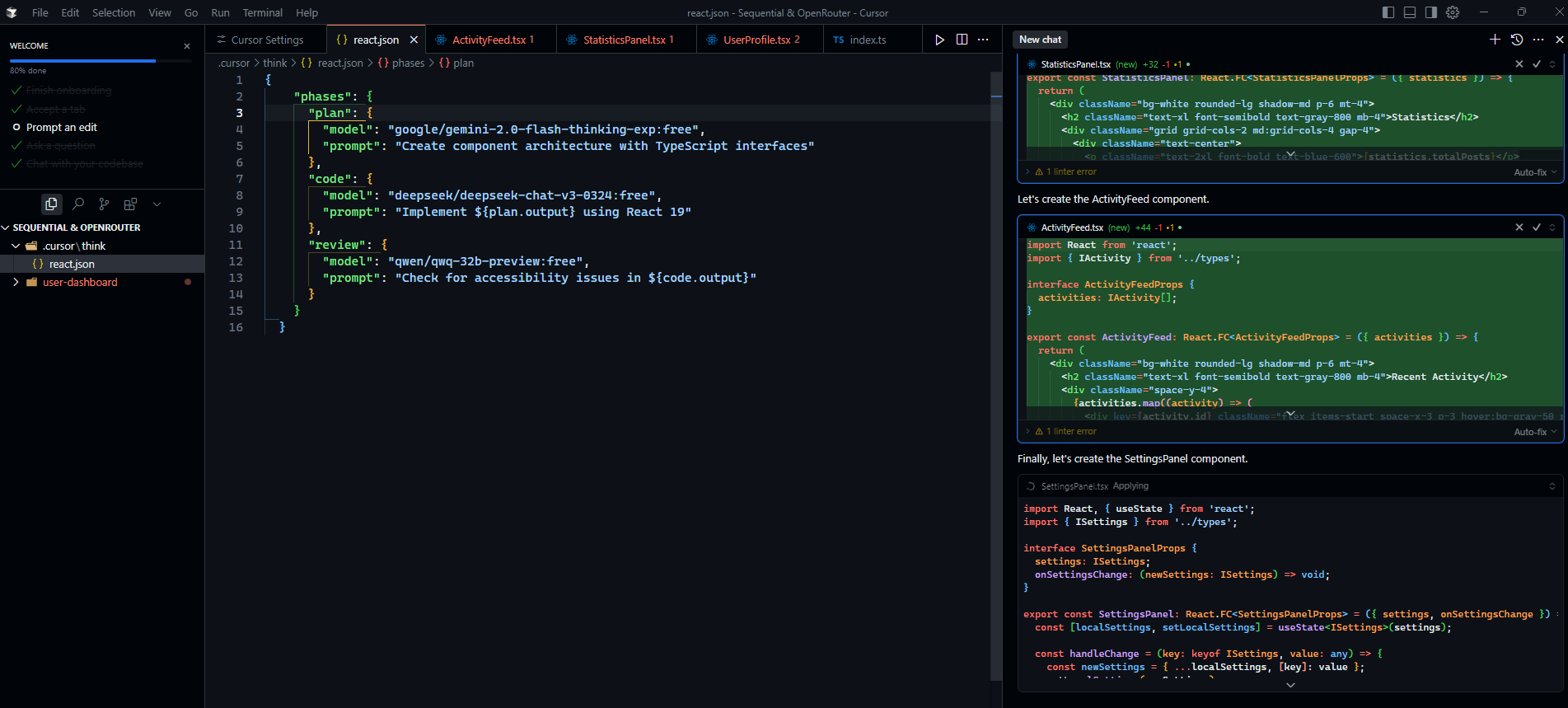Reject ActivityFeed.tsx changes with X
1568x708 pixels.
1519,227
